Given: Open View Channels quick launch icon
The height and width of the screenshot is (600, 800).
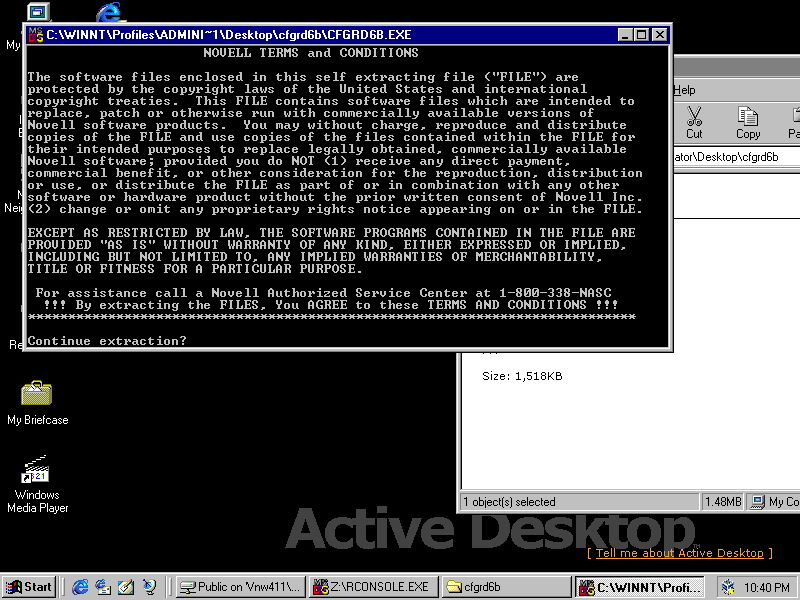Looking at the screenshot, I should click(x=149, y=587).
